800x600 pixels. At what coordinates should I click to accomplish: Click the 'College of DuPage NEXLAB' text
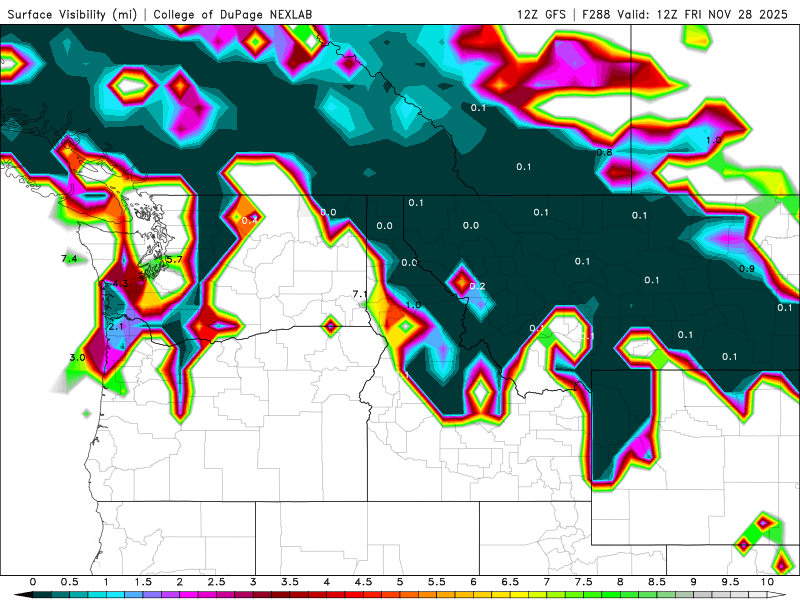pyautogui.click(x=233, y=14)
